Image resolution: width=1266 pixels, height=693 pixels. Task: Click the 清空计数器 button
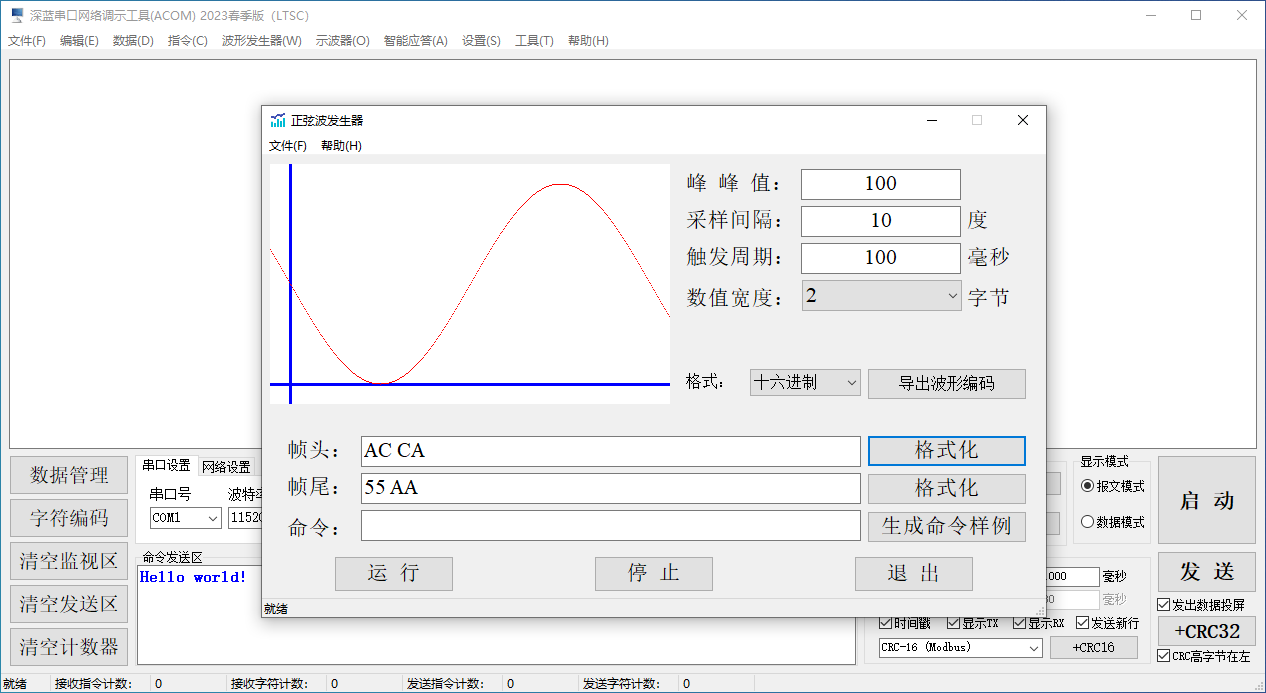69,647
